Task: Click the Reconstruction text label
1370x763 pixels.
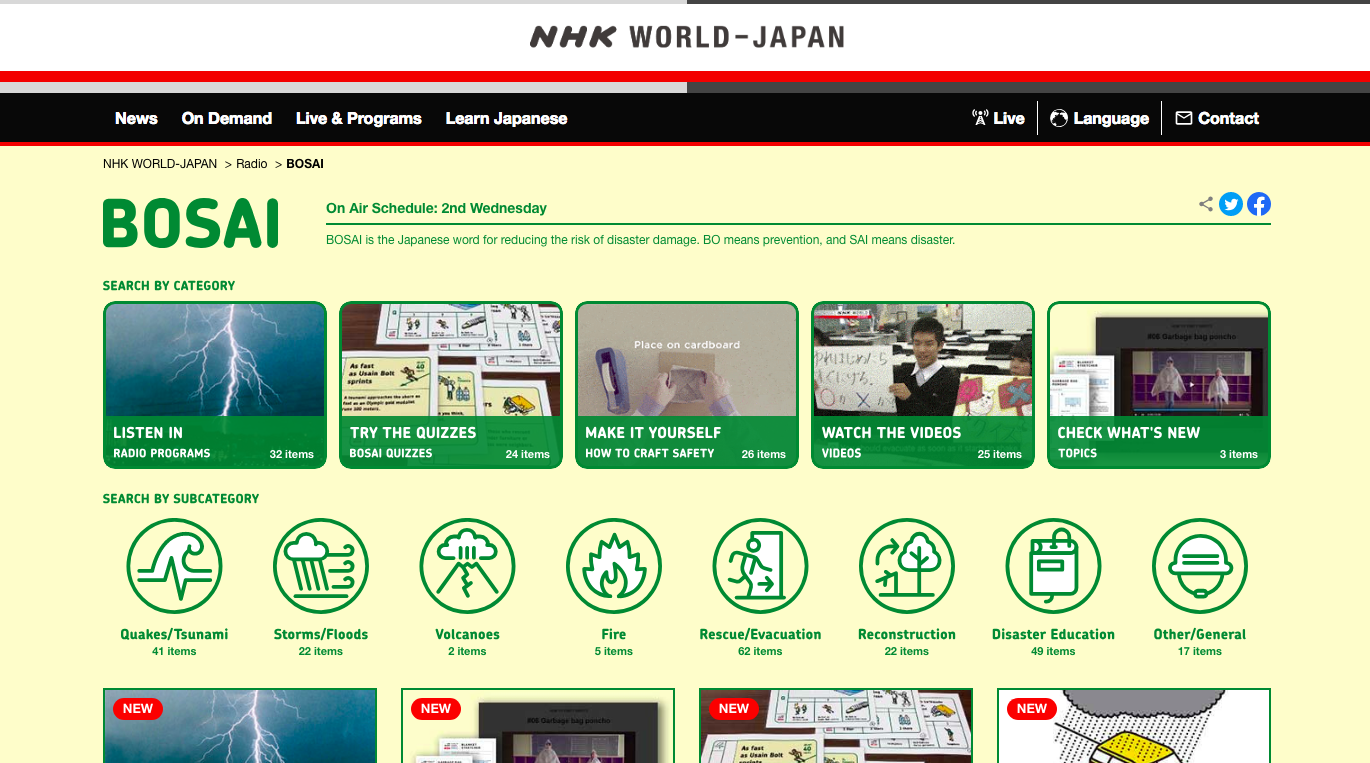Action: pos(907,634)
